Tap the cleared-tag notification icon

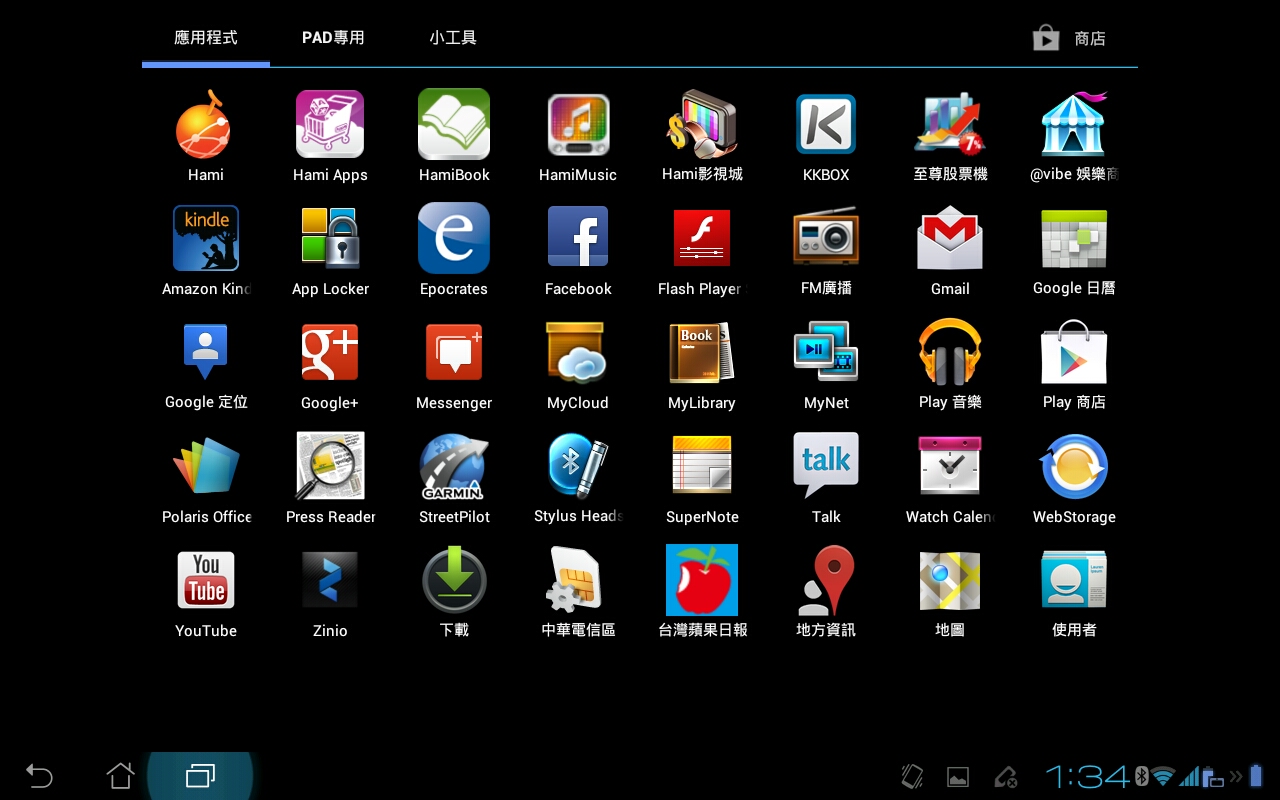click(1005, 776)
